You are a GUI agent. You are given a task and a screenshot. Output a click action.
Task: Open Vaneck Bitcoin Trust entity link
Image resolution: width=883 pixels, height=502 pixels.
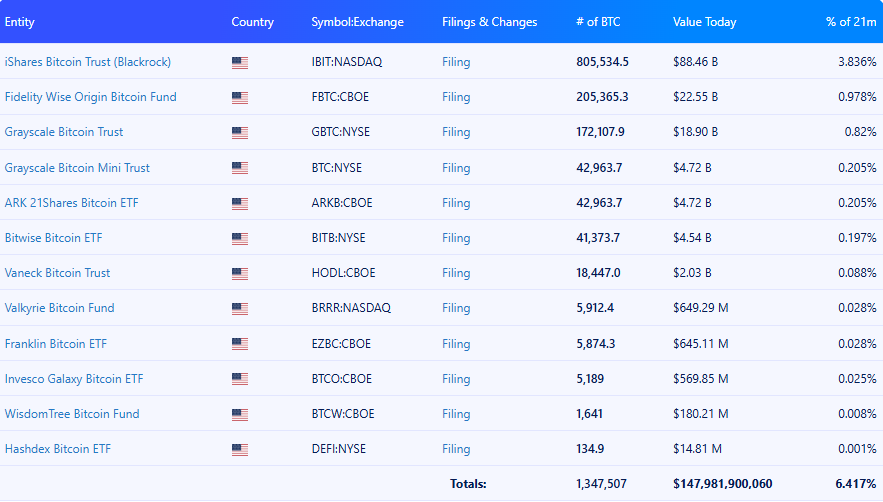coord(57,273)
